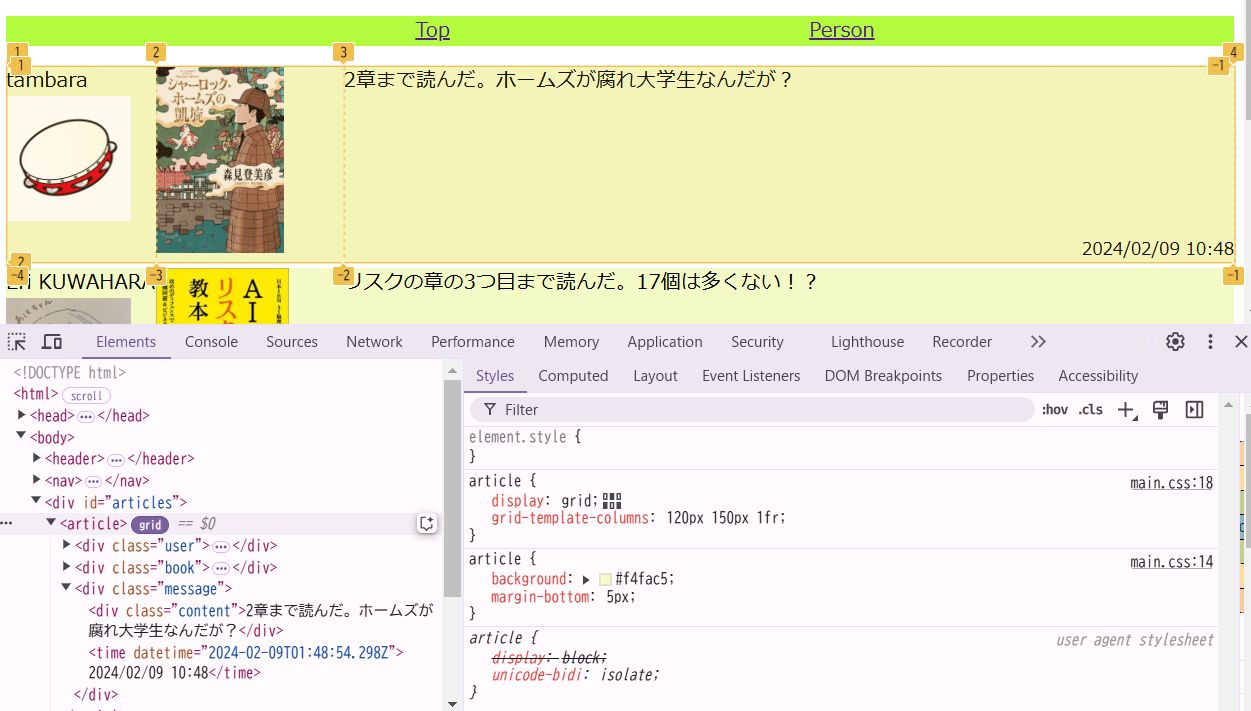
Task: Open the main.css:18 source link
Action: [x=1172, y=484]
